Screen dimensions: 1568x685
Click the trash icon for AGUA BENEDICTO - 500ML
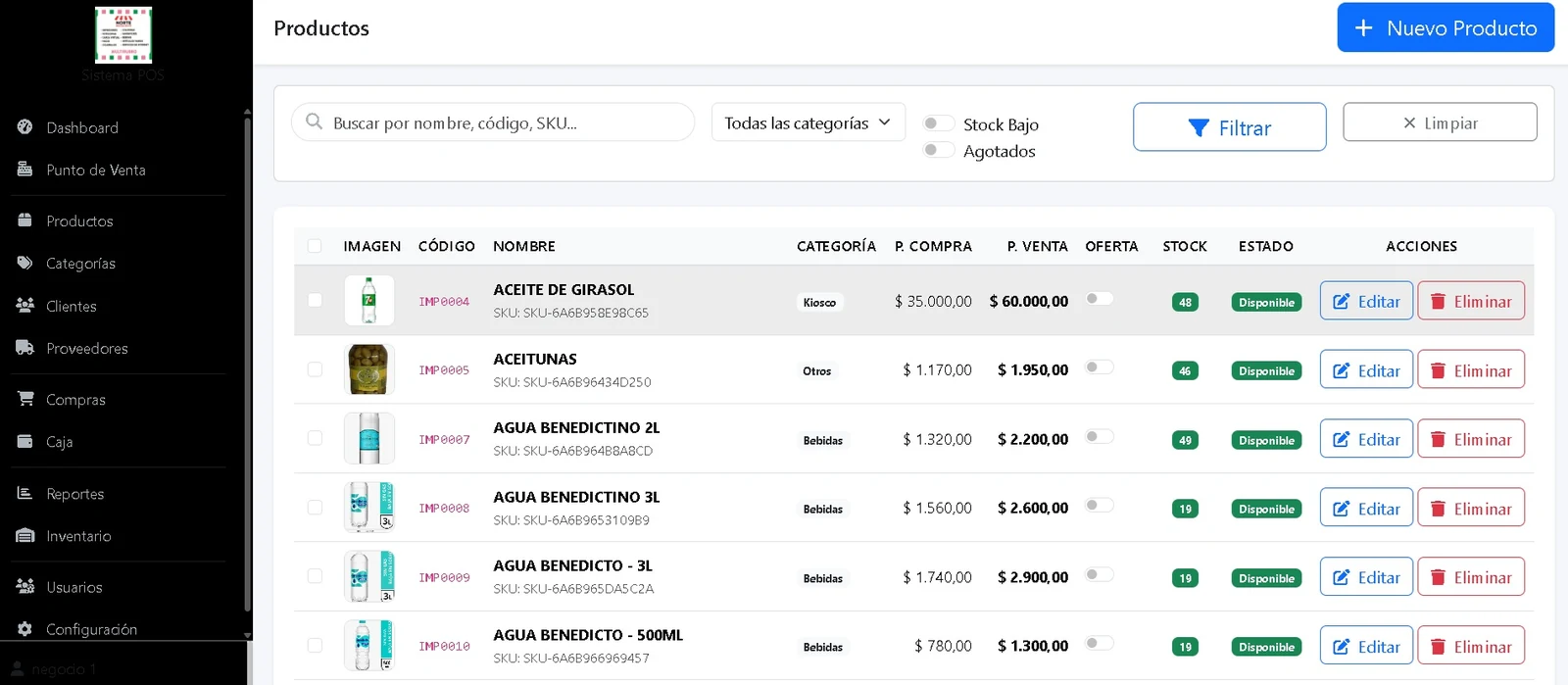tap(1438, 647)
